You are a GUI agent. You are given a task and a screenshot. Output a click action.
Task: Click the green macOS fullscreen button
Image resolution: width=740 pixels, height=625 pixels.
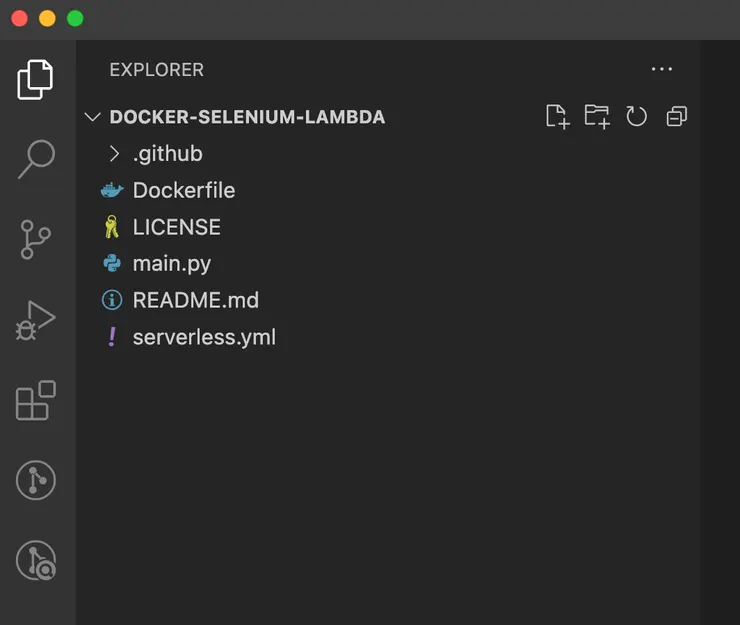pos(75,19)
